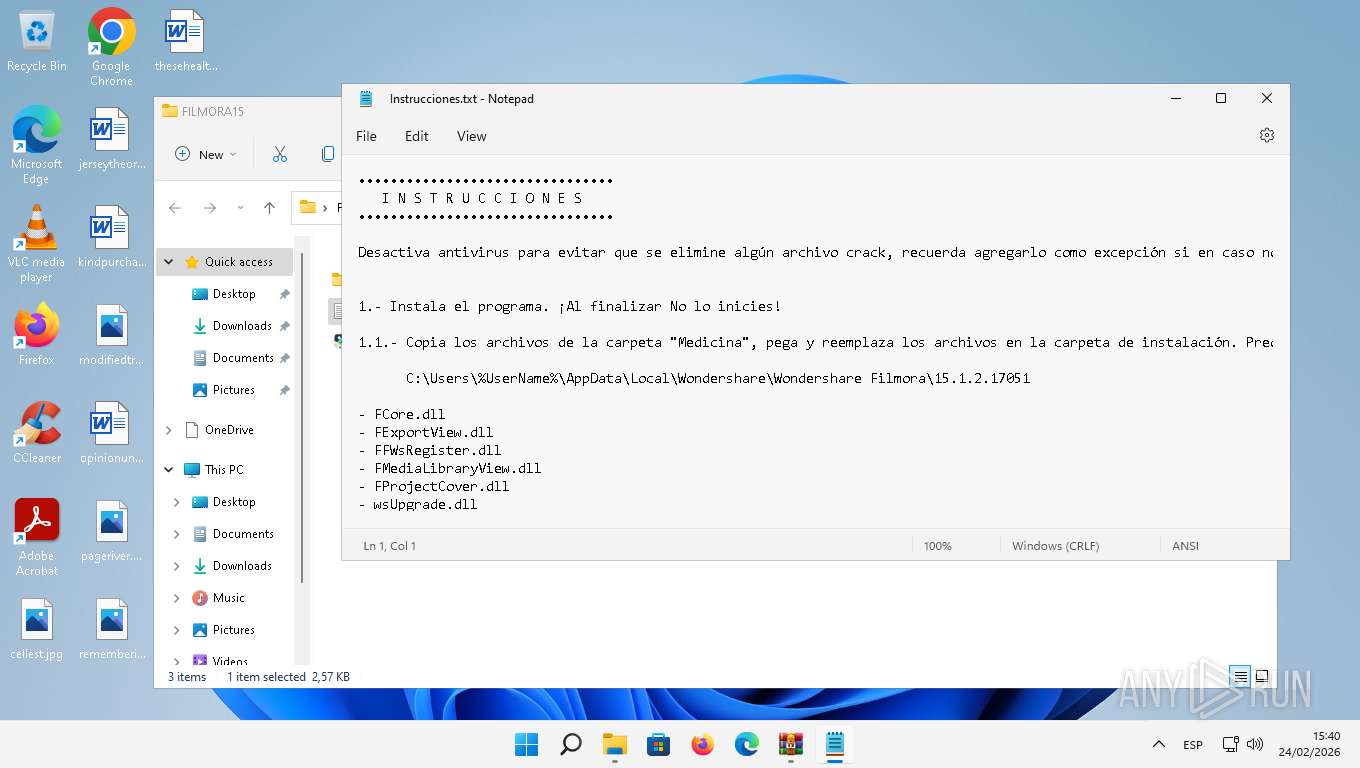Open Firefox desktop shortcut
Screen dimensions: 1360x768
tap(37, 334)
